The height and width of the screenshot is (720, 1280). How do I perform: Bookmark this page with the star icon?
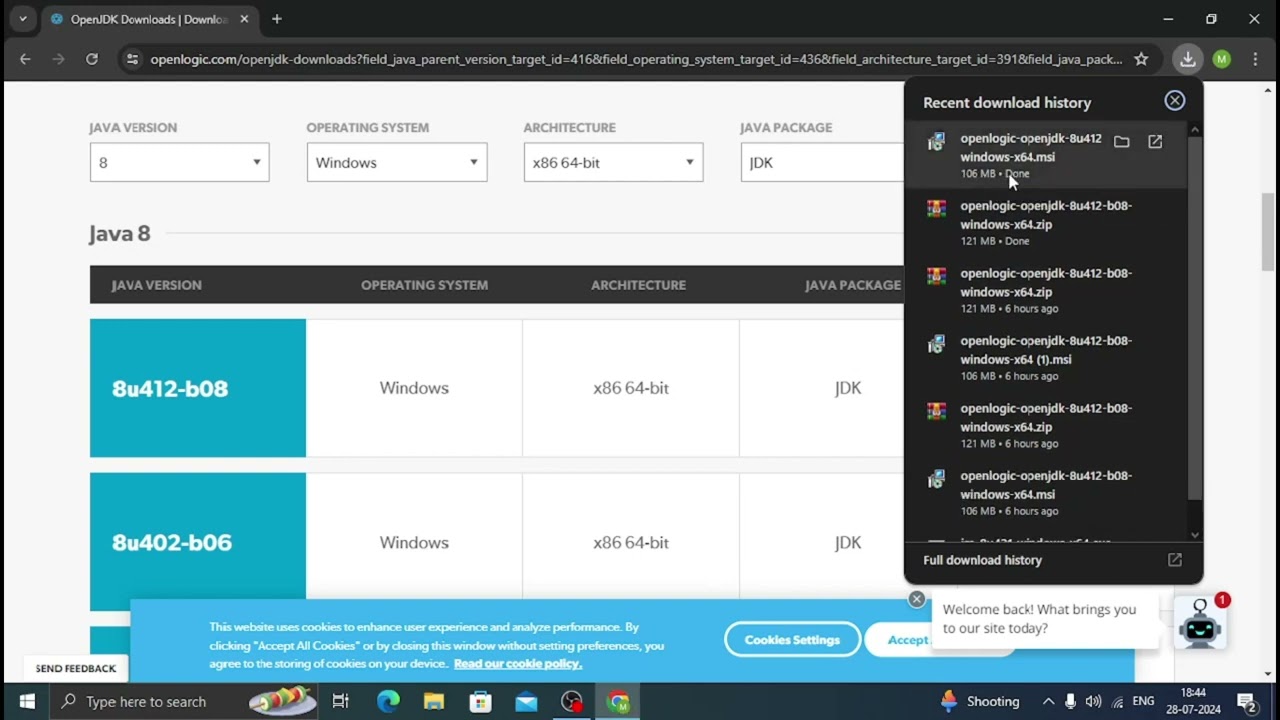1141,59
